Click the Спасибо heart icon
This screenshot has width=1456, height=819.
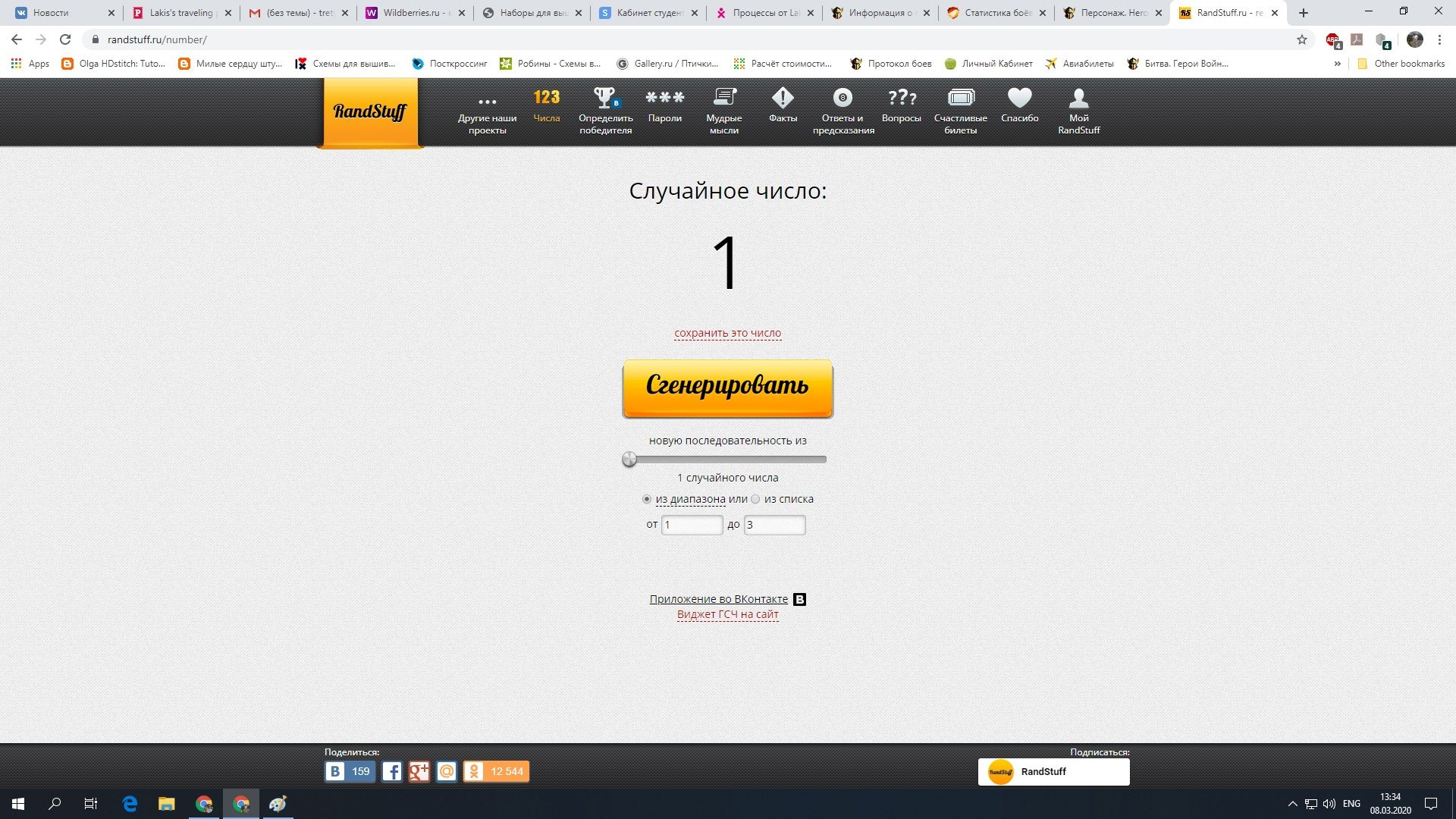1019,98
